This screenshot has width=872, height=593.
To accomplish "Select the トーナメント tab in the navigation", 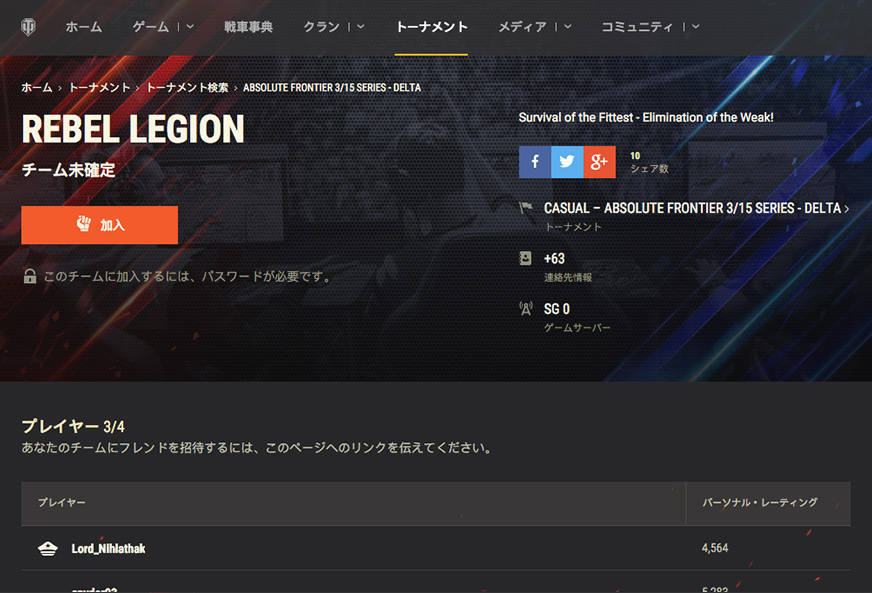I will click(x=432, y=27).
